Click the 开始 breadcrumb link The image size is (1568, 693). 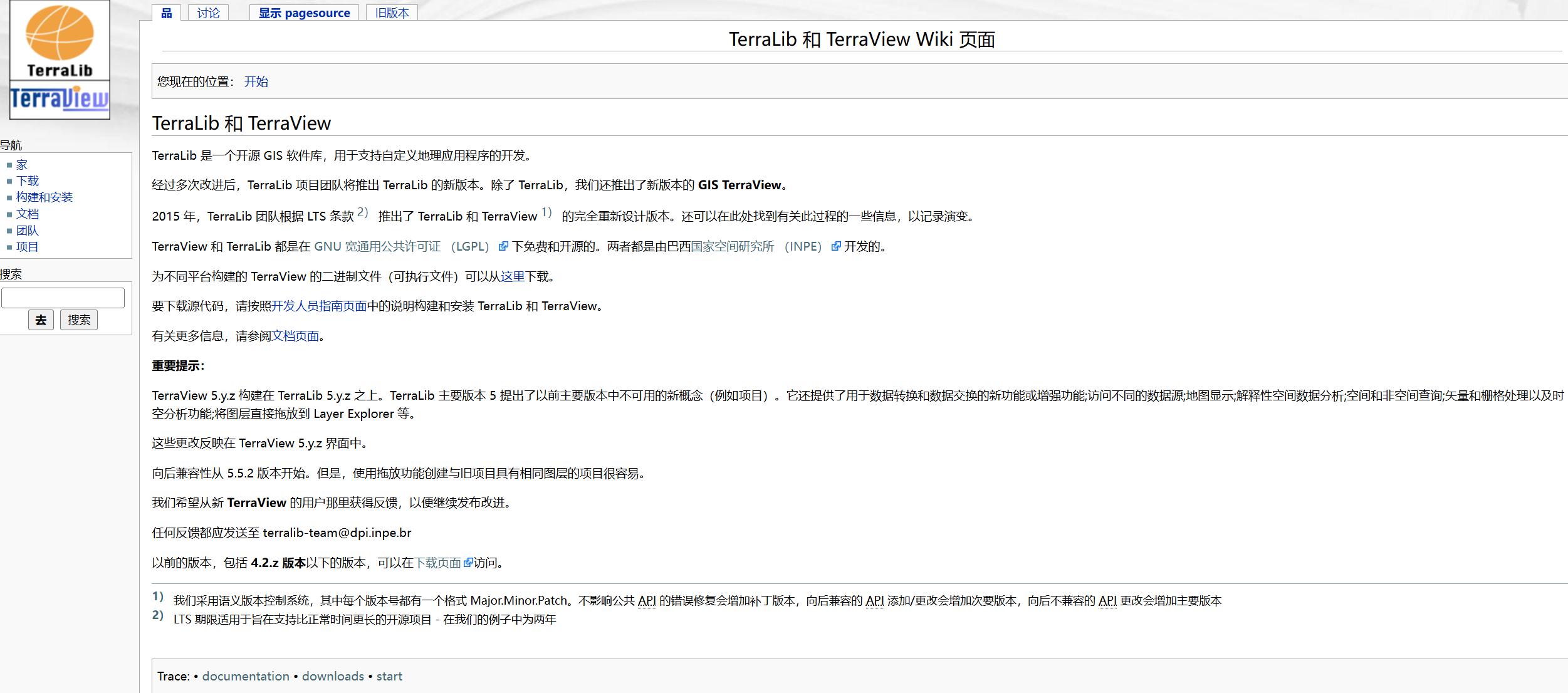tap(256, 81)
